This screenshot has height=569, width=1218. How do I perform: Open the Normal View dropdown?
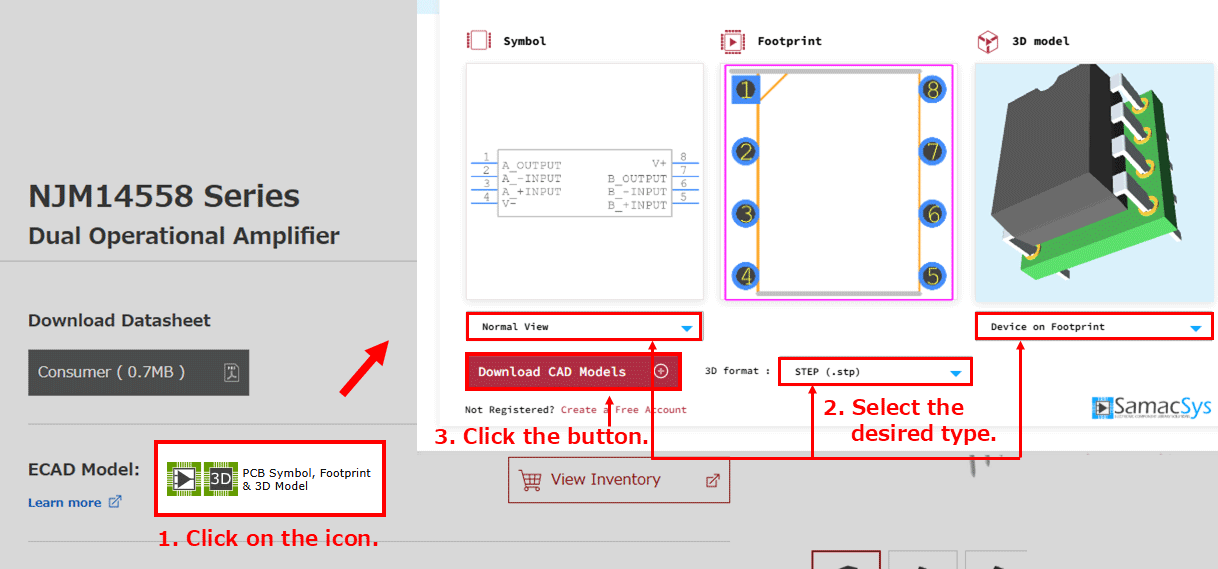click(584, 327)
